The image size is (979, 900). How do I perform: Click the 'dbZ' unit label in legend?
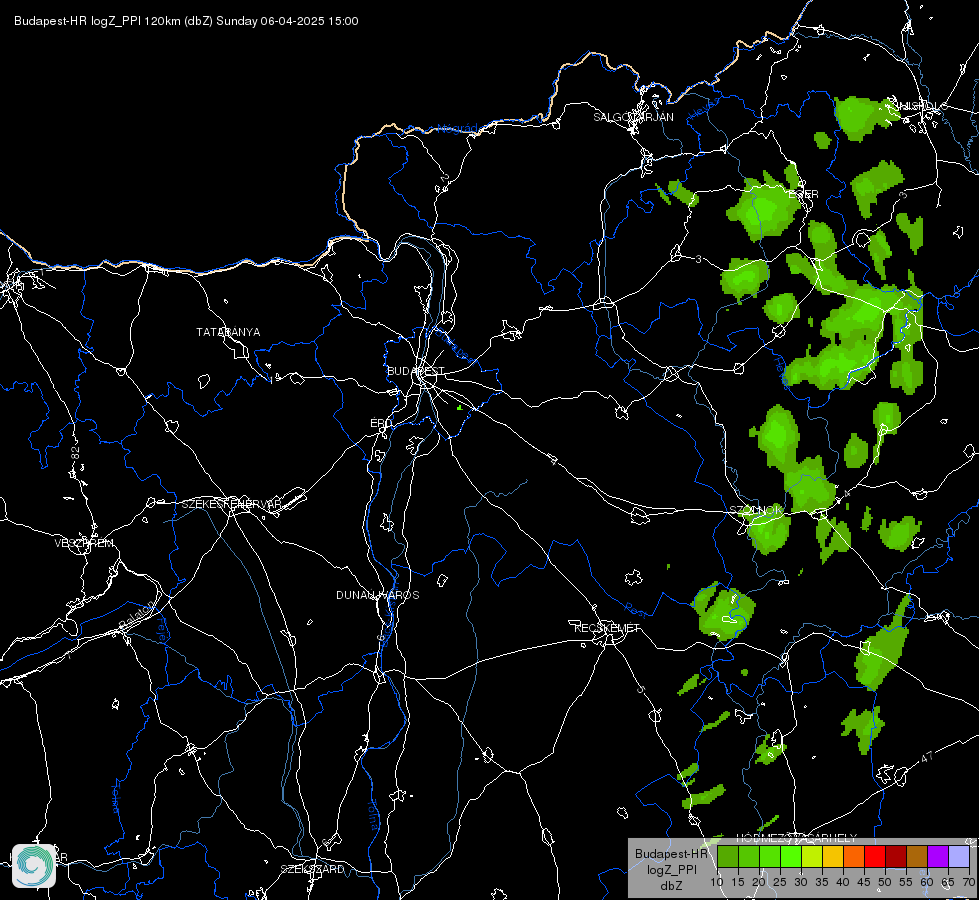pos(672,886)
